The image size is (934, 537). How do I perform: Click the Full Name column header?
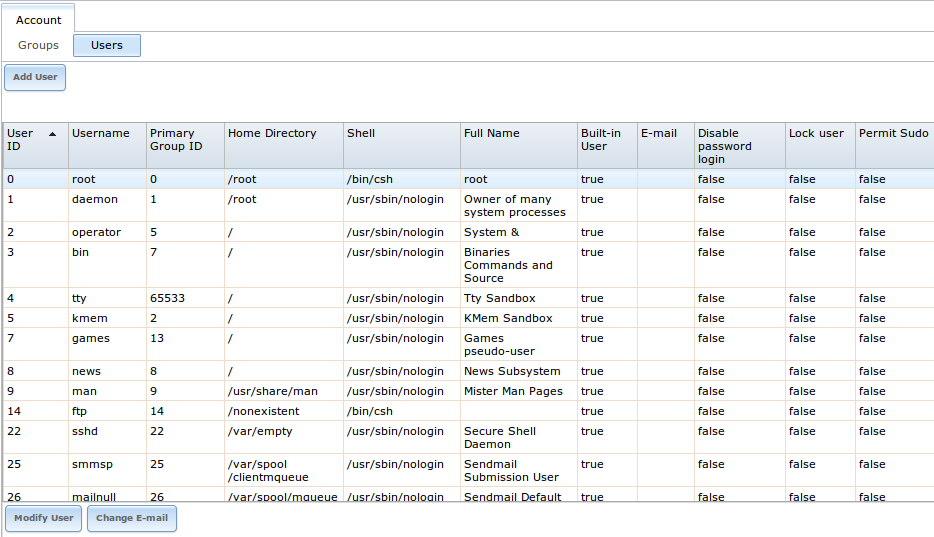point(492,134)
